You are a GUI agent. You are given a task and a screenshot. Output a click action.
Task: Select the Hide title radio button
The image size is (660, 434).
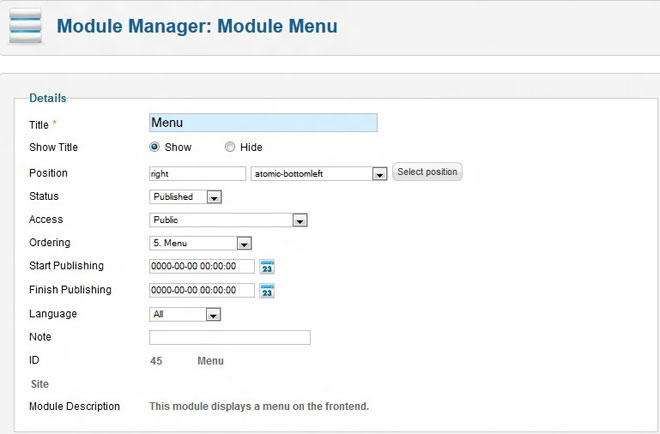click(x=230, y=147)
